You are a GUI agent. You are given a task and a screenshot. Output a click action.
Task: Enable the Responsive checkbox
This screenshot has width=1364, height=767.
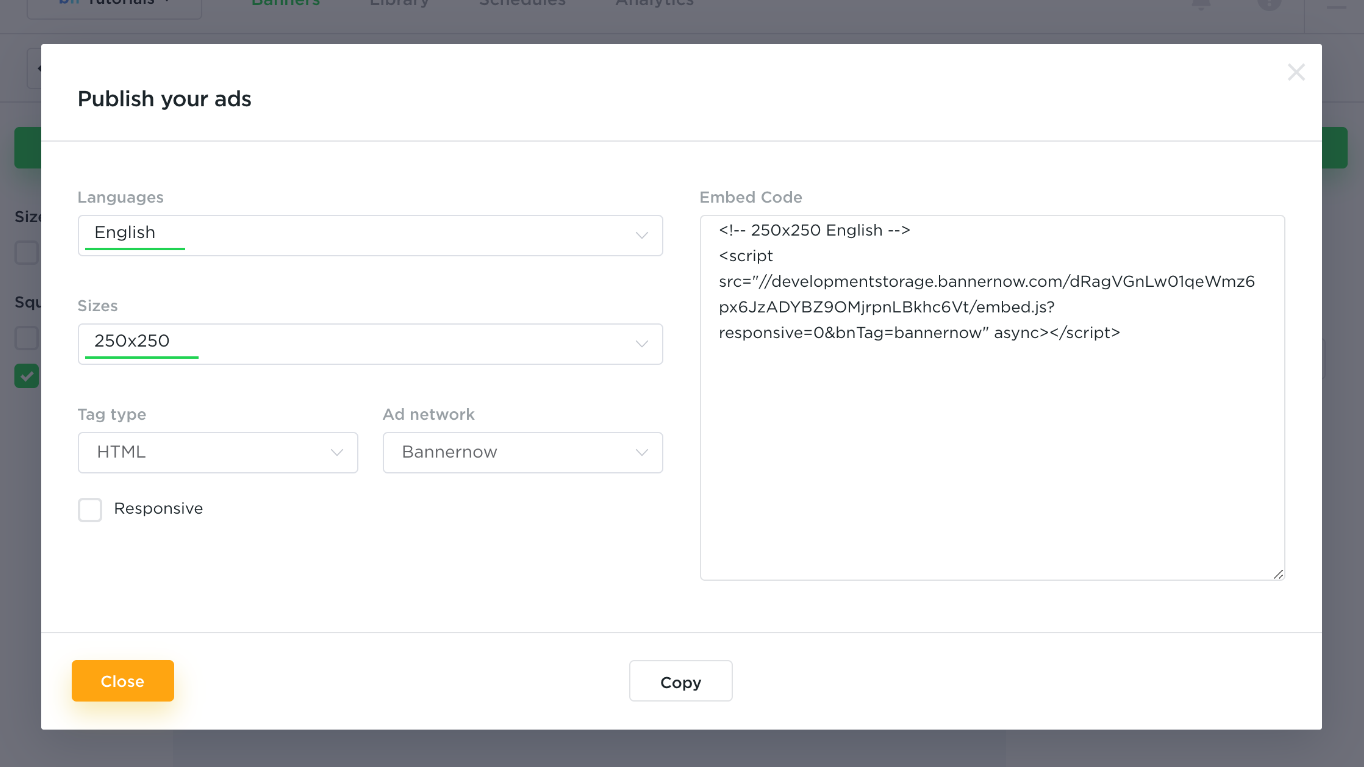pyautogui.click(x=90, y=510)
